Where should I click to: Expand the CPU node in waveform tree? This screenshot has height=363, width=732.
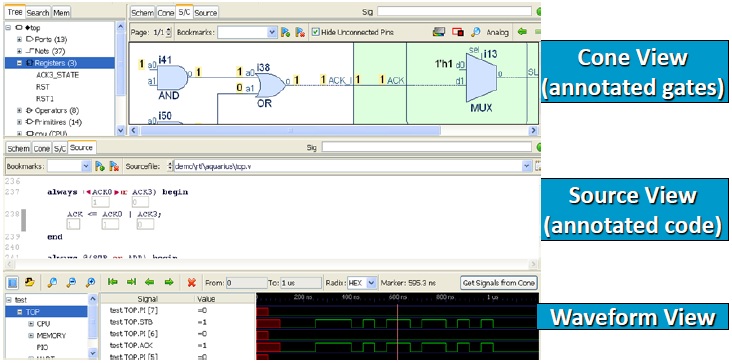point(31,324)
